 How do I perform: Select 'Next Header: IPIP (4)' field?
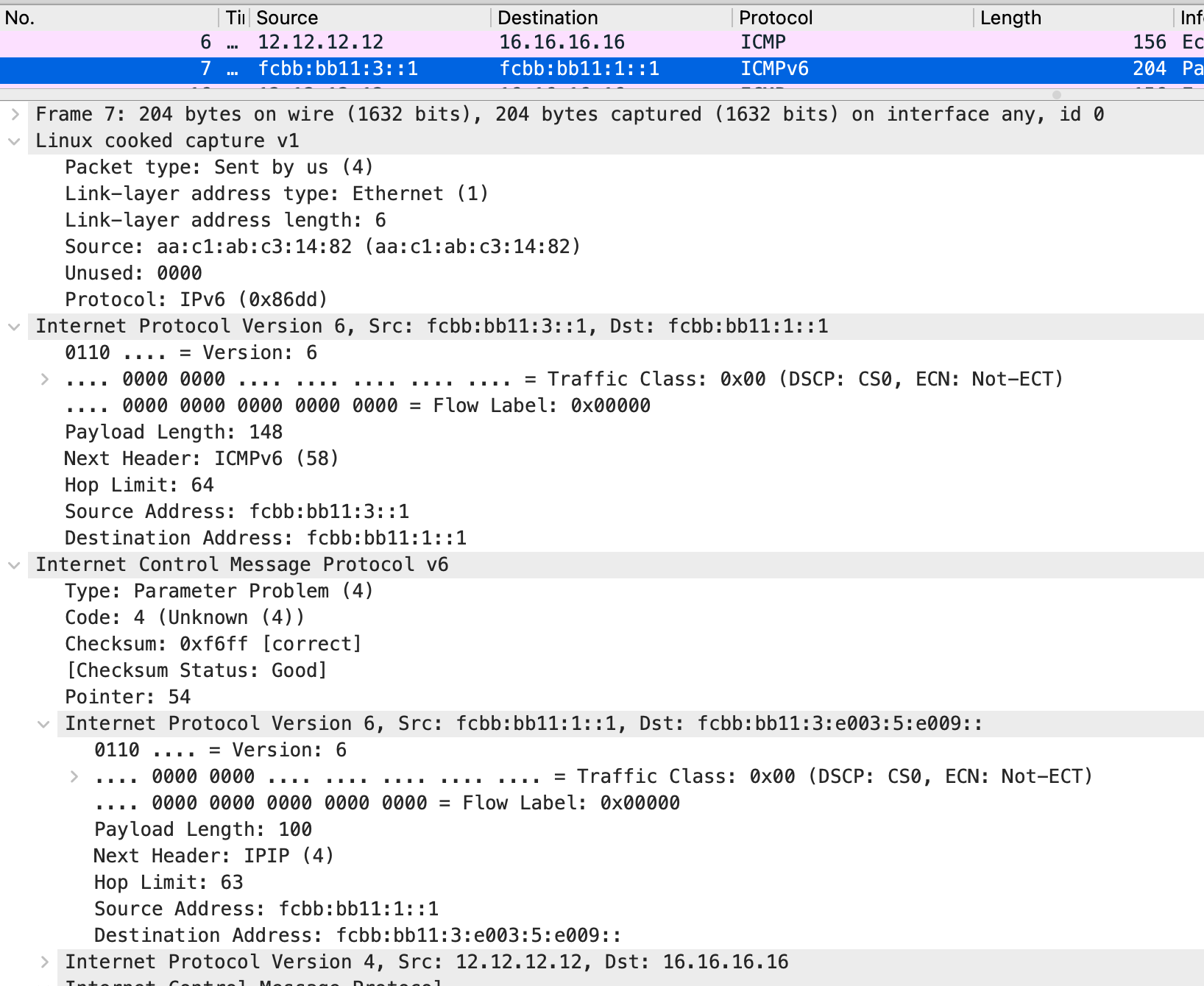213,856
